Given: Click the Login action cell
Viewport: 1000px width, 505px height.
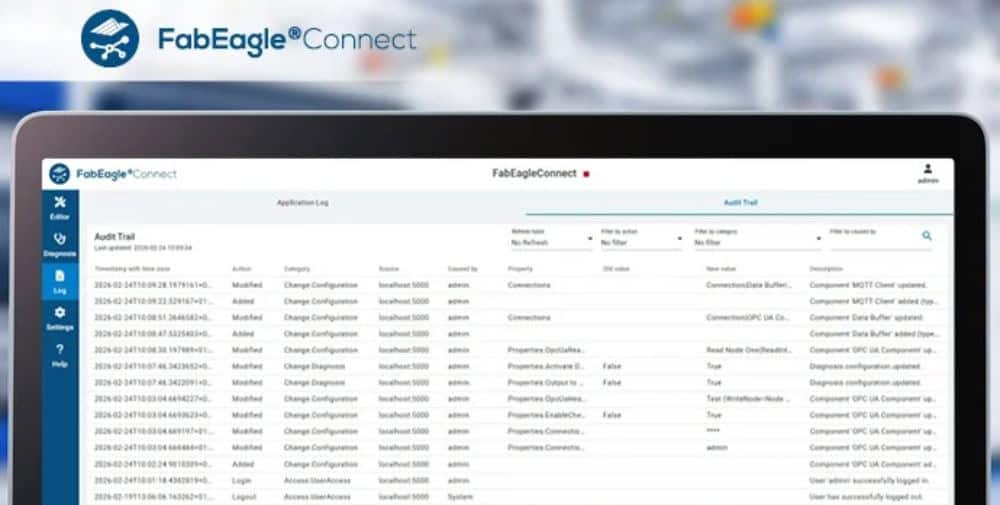Looking at the screenshot, I should coord(241,480).
